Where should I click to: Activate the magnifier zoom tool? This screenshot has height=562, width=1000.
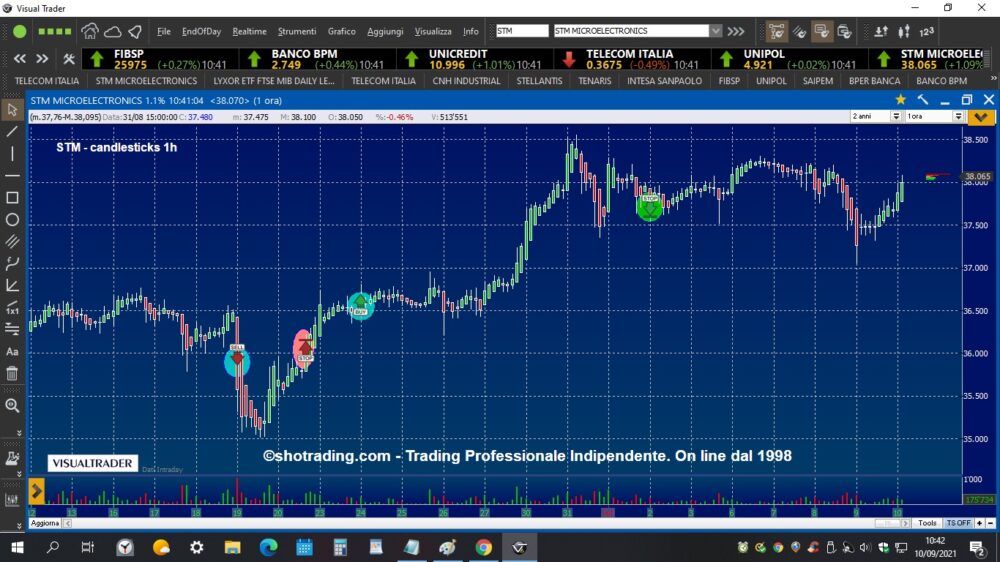pyautogui.click(x=12, y=406)
